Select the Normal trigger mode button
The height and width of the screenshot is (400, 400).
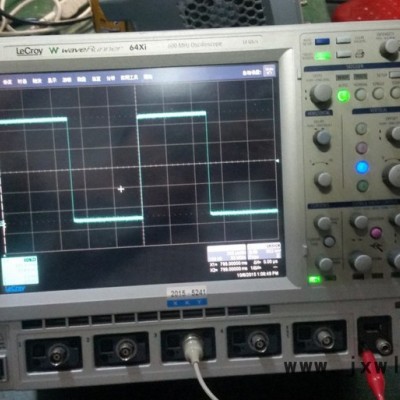[360, 94]
